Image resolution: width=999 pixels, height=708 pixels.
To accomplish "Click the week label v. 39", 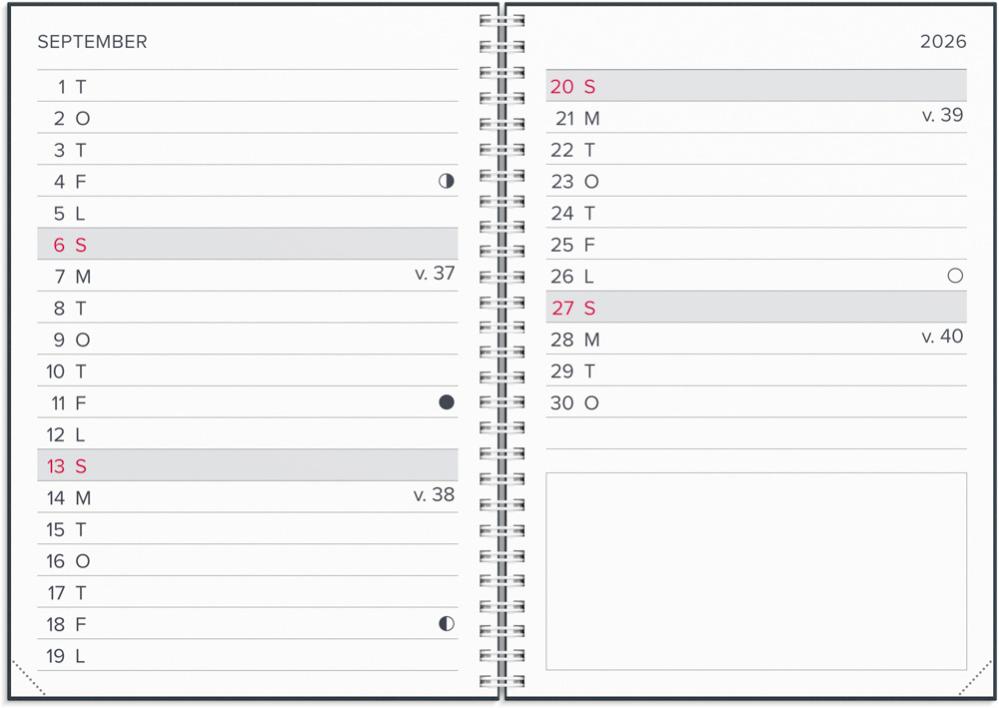I will [x=942, y=115].
